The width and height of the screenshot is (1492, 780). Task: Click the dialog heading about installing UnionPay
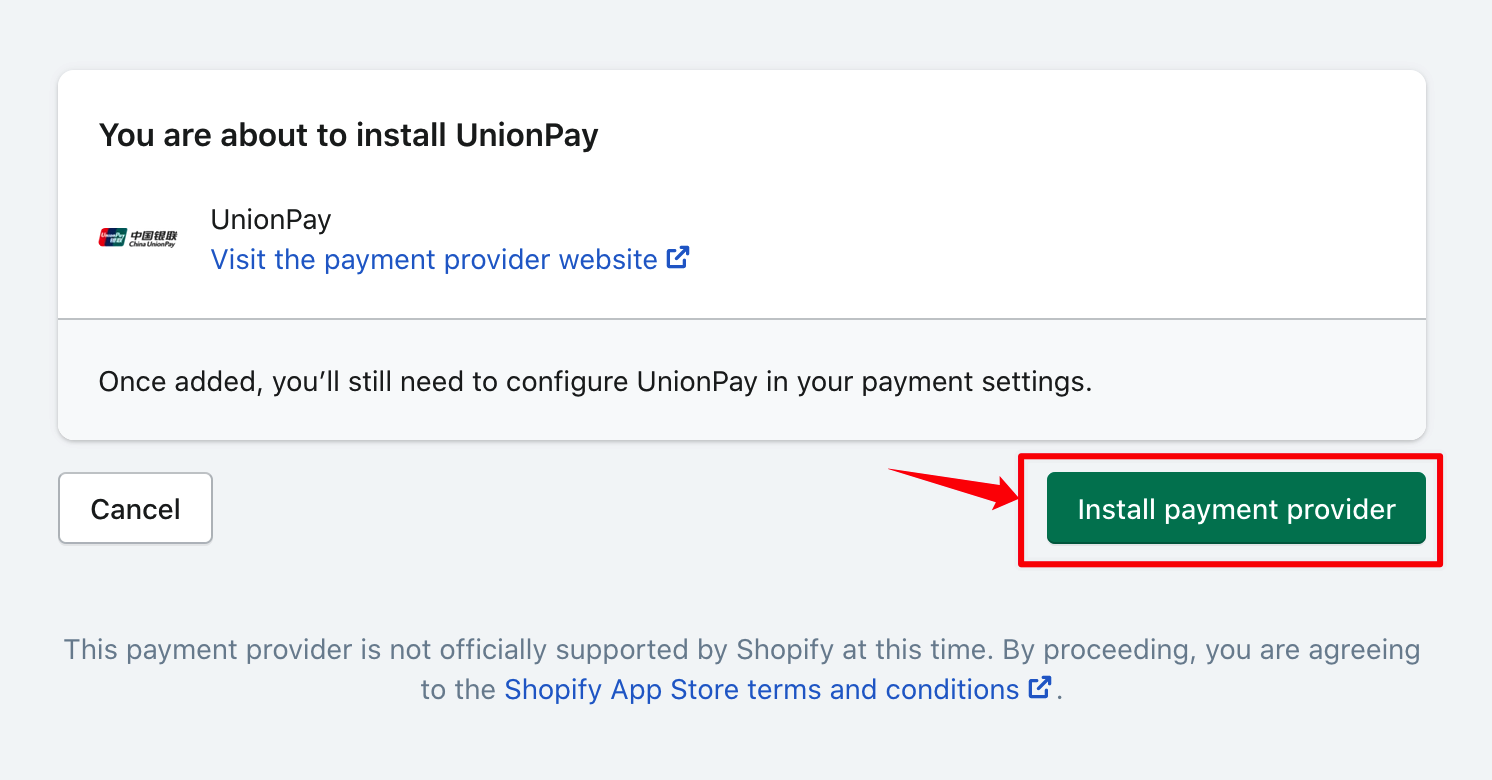tap(347, 134)
